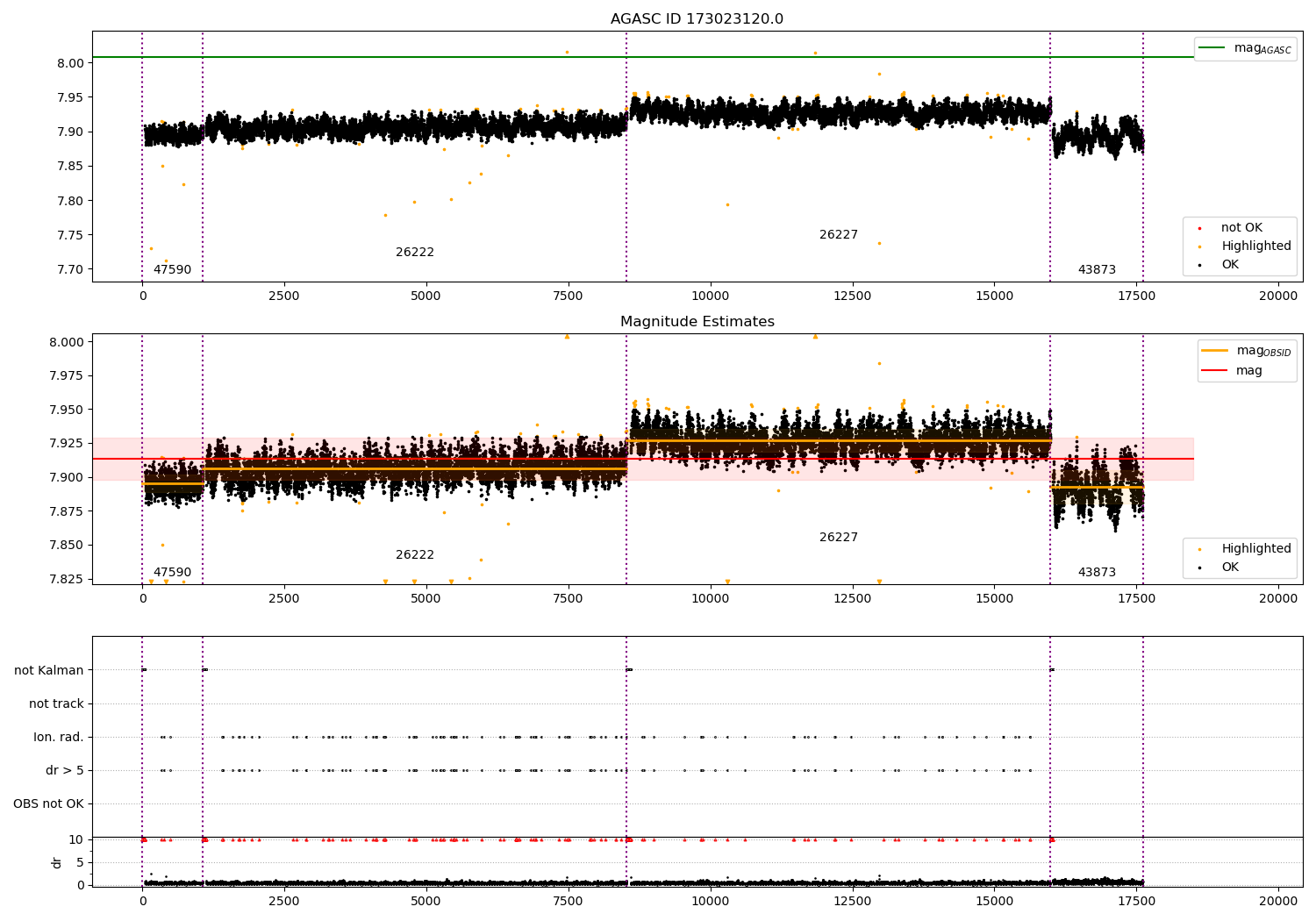Viewport: 1316px width, 921px height.
Task: Click the 7.875 y-axis tick in the middle plot
Action: pyautogui.click(x=67, y=511)
